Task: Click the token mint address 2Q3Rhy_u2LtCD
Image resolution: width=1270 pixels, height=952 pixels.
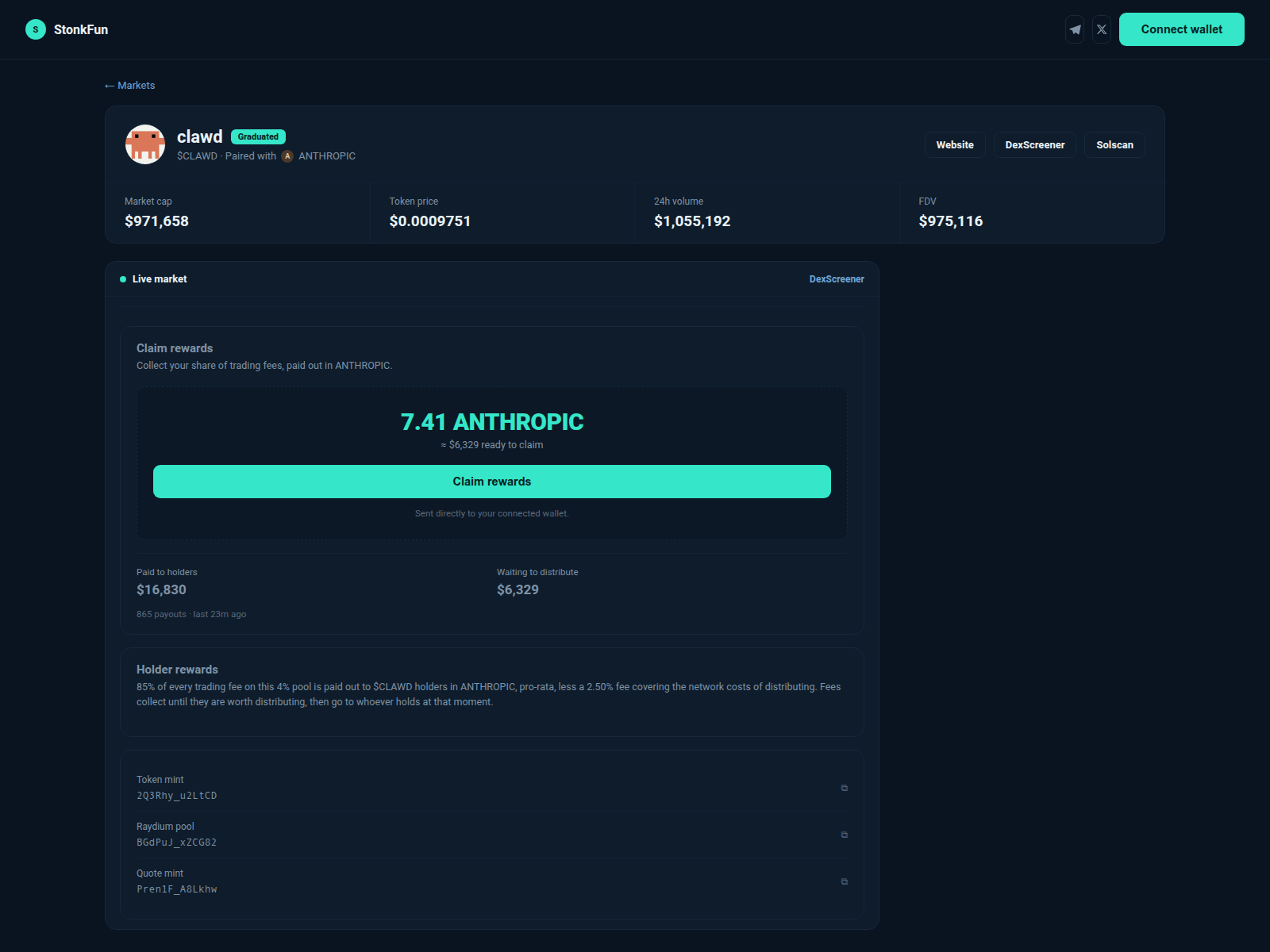Action: 176,796
